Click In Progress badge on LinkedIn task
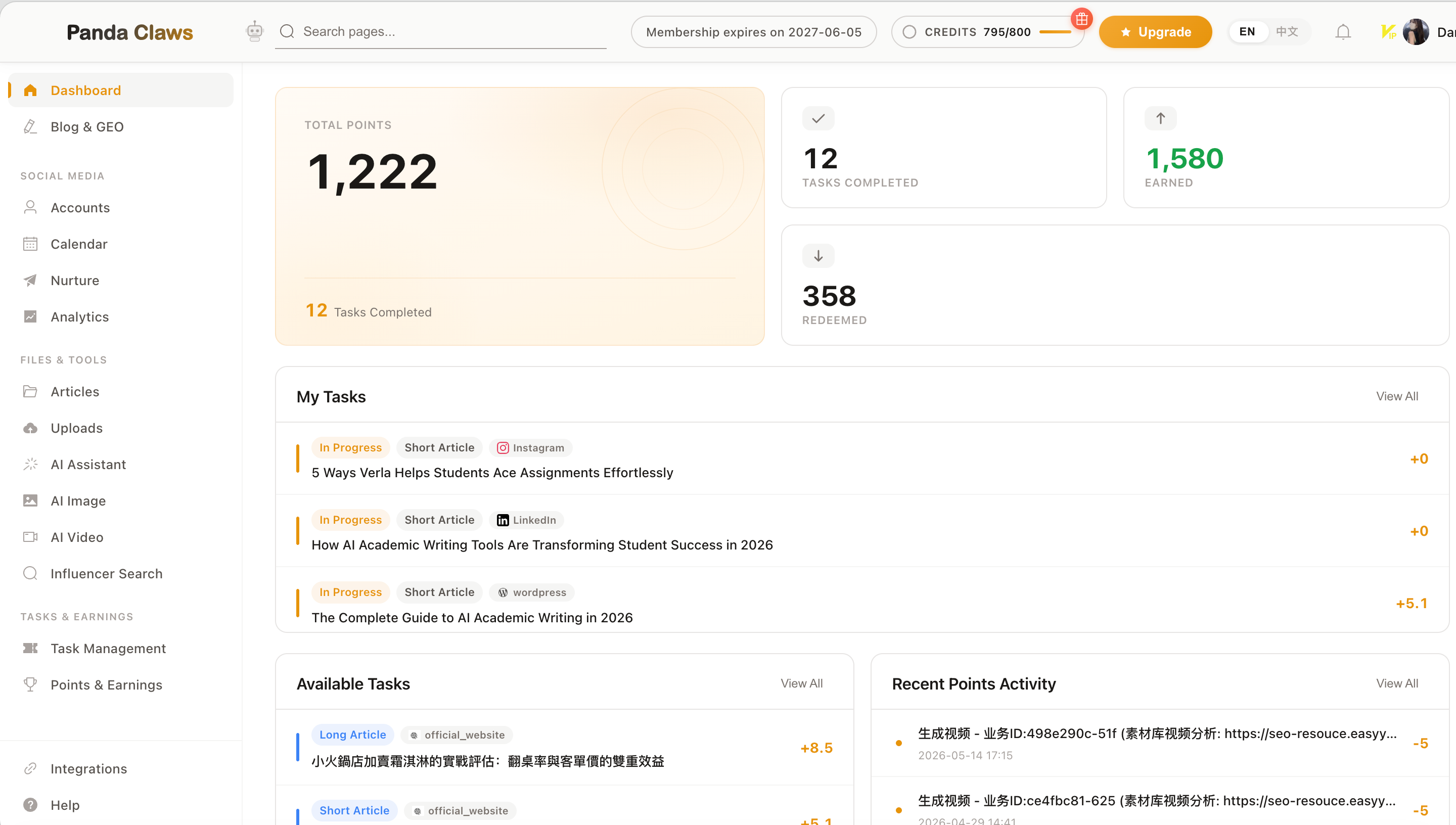This screenshot has height=825, width=1456. click(x=351, y=520)
